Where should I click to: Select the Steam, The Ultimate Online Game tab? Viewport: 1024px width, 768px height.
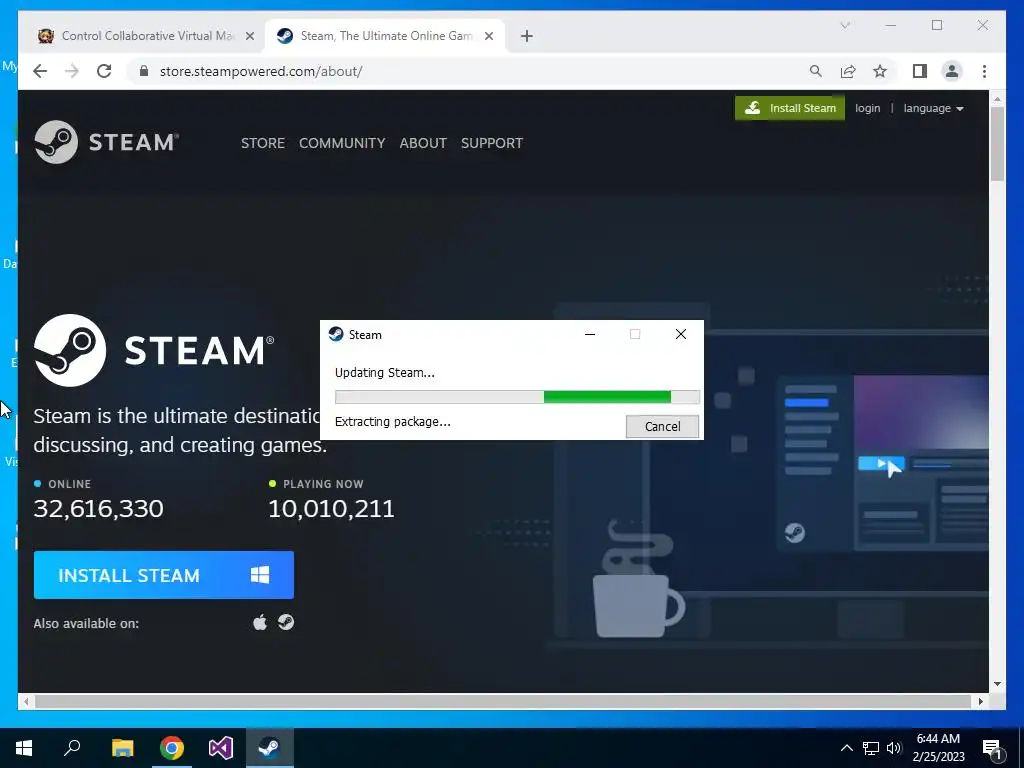[385, 36]
